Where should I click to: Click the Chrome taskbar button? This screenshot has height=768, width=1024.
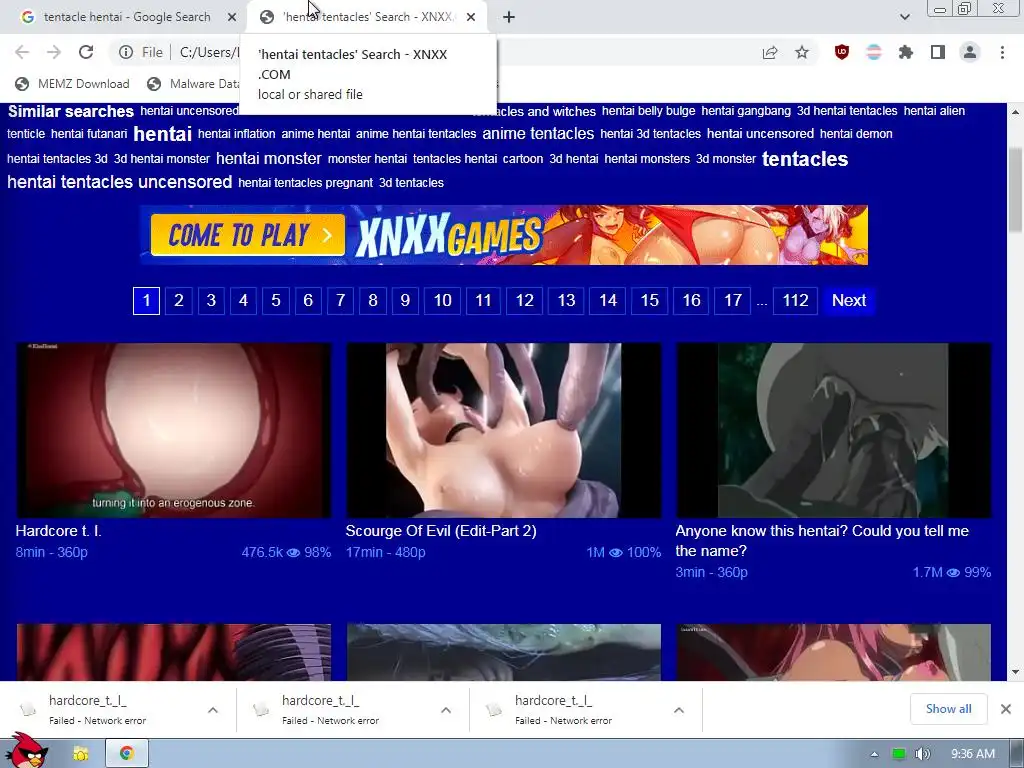tap(127, 754)
